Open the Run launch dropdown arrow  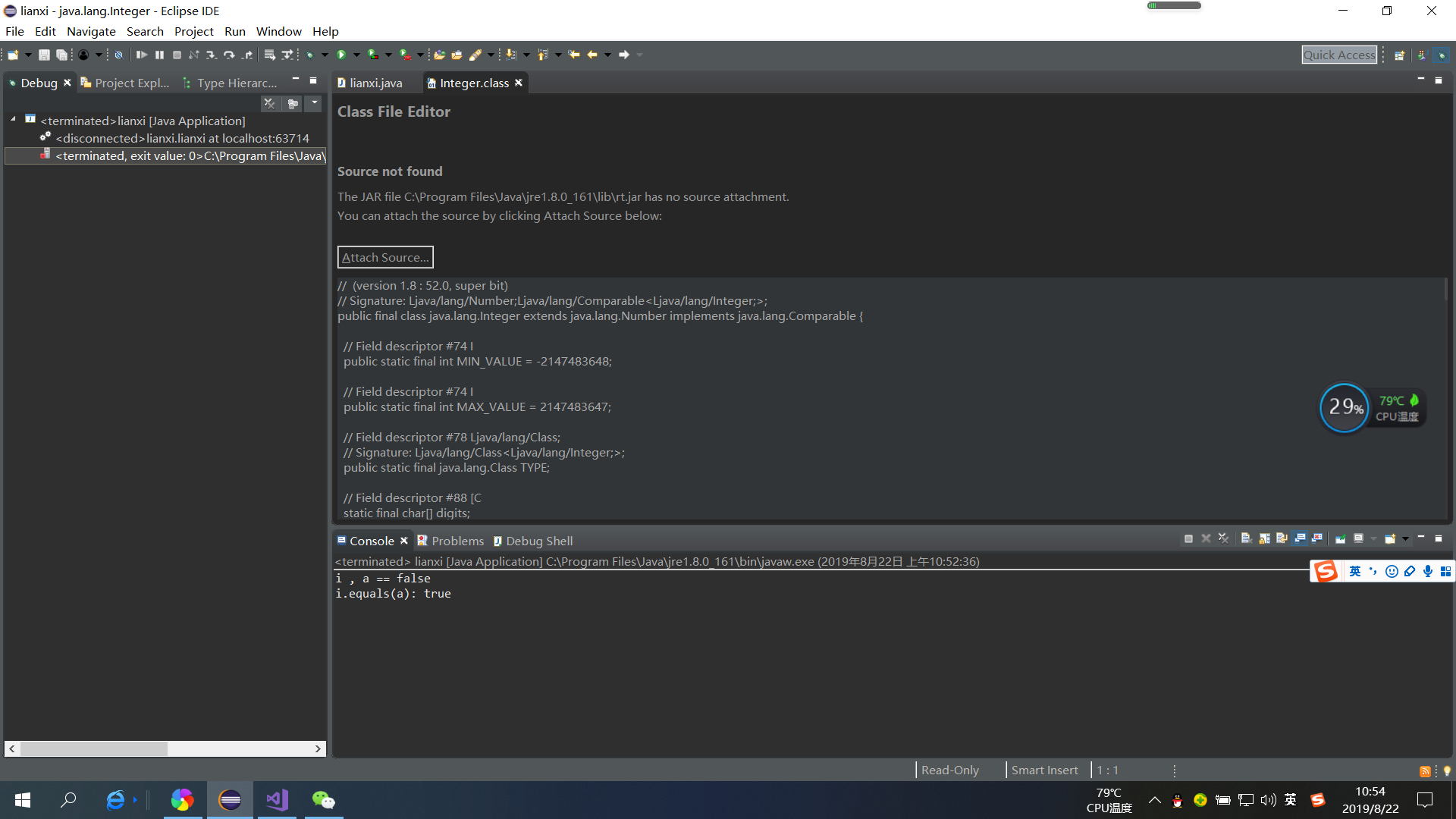tap(356, 55)
